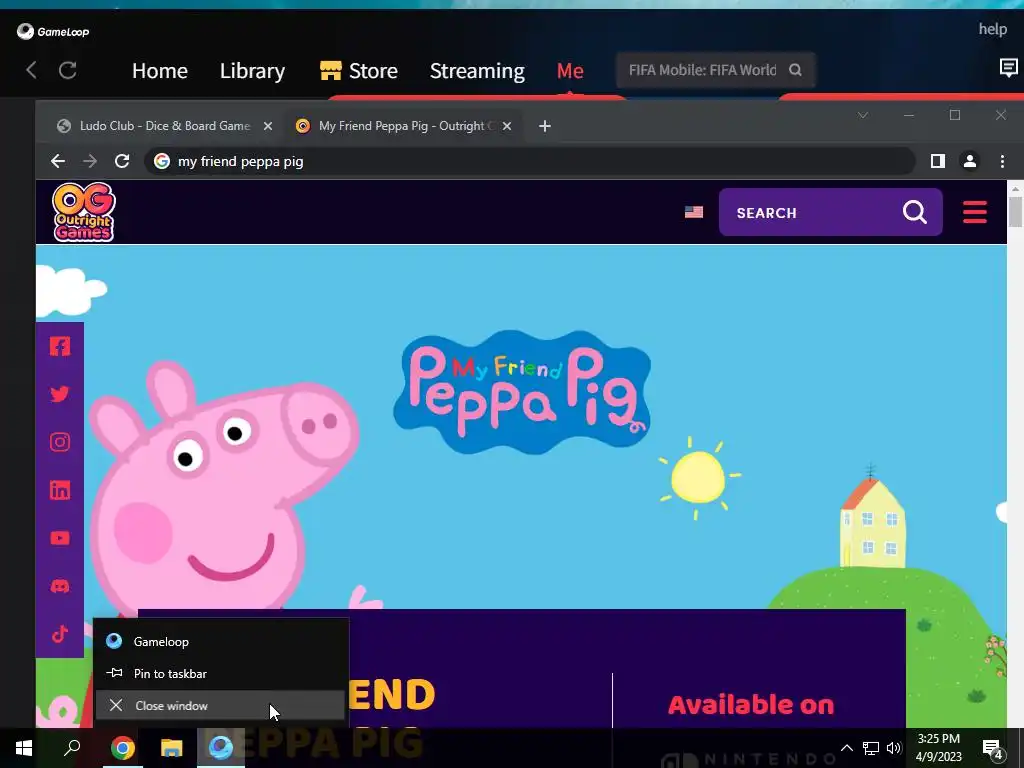Click the GameLoop logo in title bar
Viewport: 1024px width, 768px height.
coord(53,31)
